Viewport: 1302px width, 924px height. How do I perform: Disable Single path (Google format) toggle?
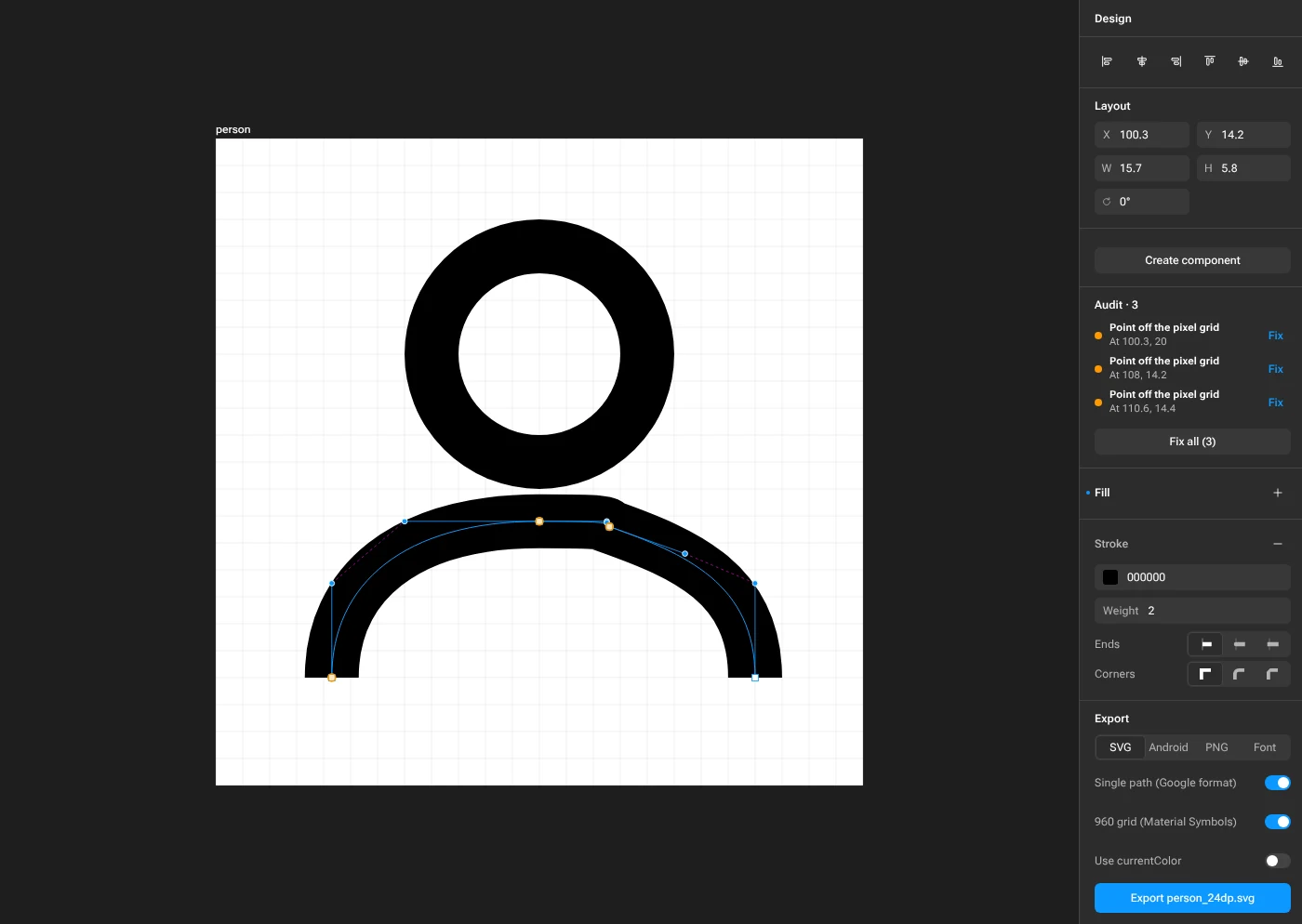(x=1278, y=783)
